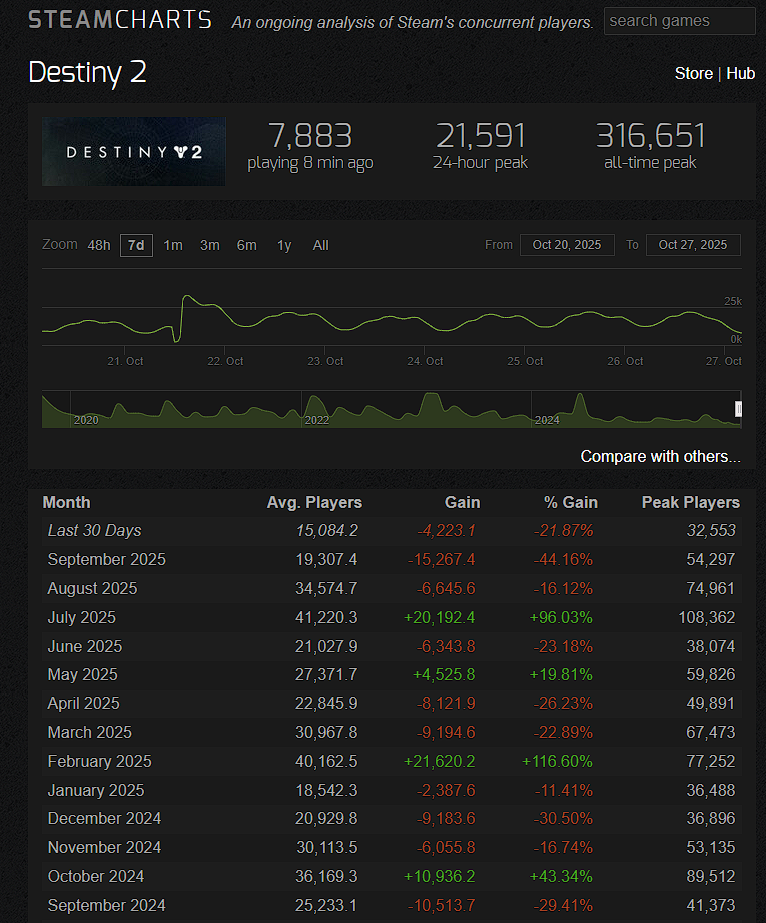Click the 7,883 playing count

click(310, 136)
